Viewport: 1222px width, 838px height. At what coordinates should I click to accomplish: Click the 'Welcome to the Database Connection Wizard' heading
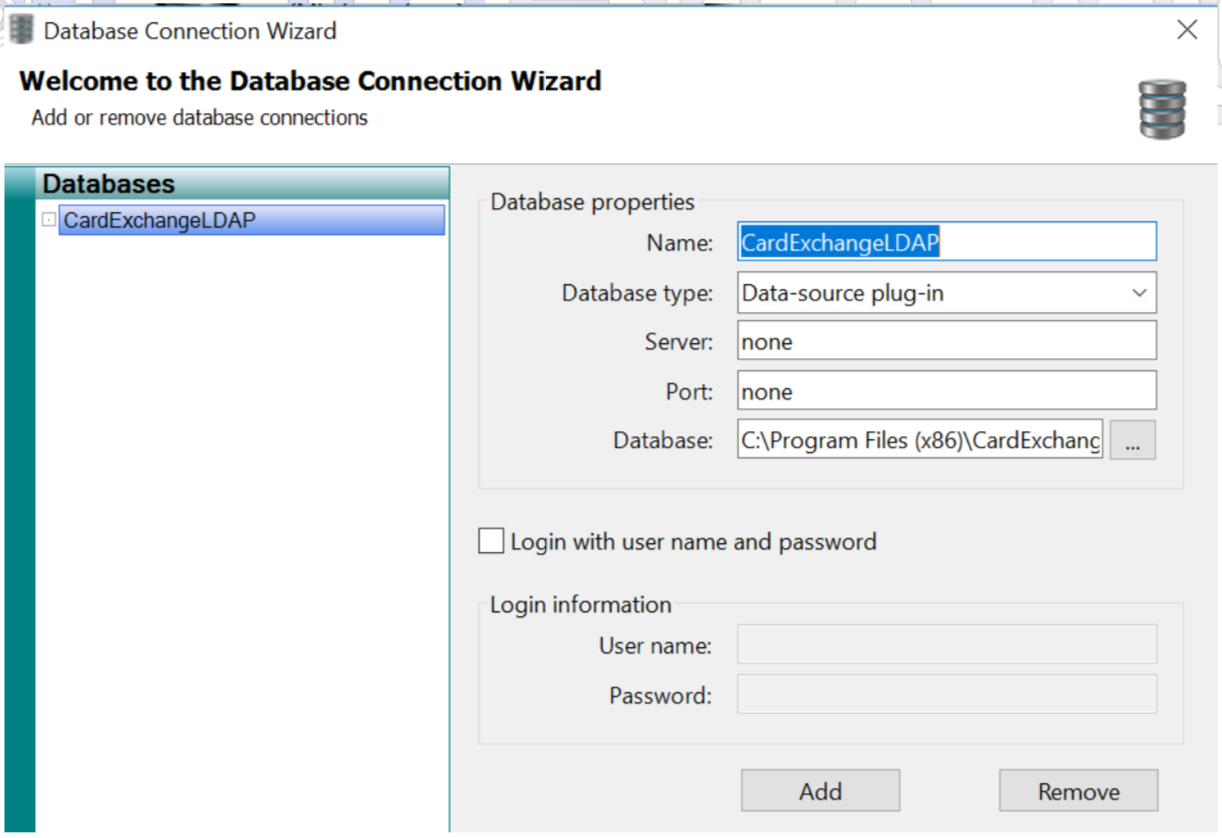pos(310,81)
